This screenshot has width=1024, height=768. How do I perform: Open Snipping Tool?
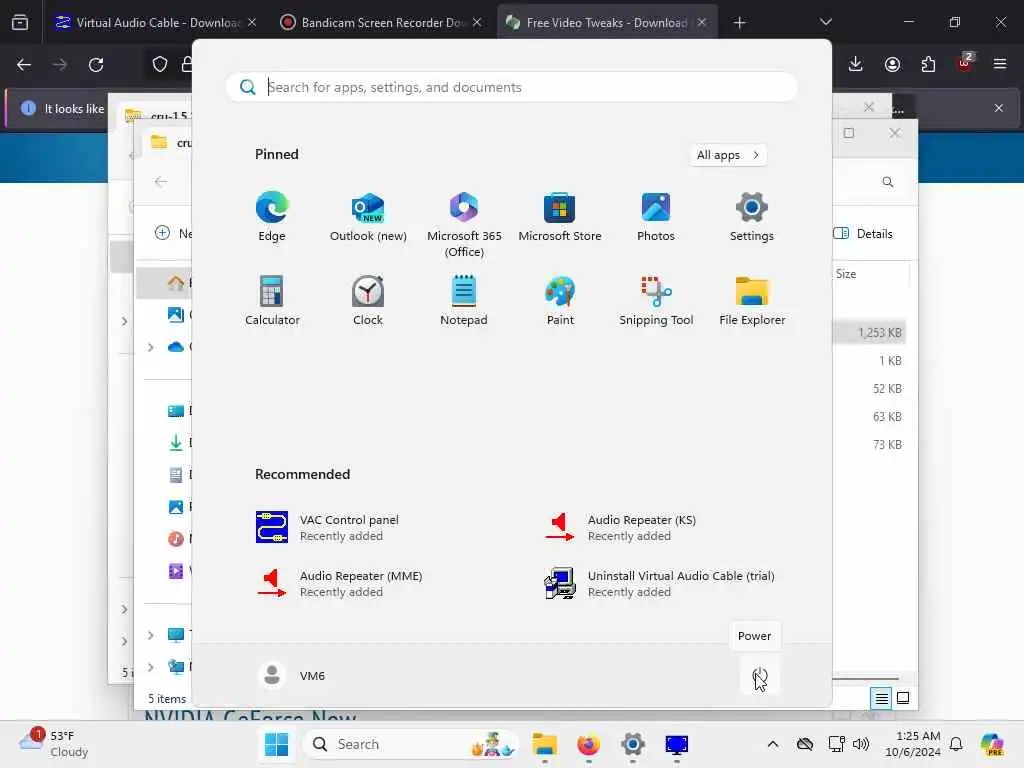click(656, 300)
